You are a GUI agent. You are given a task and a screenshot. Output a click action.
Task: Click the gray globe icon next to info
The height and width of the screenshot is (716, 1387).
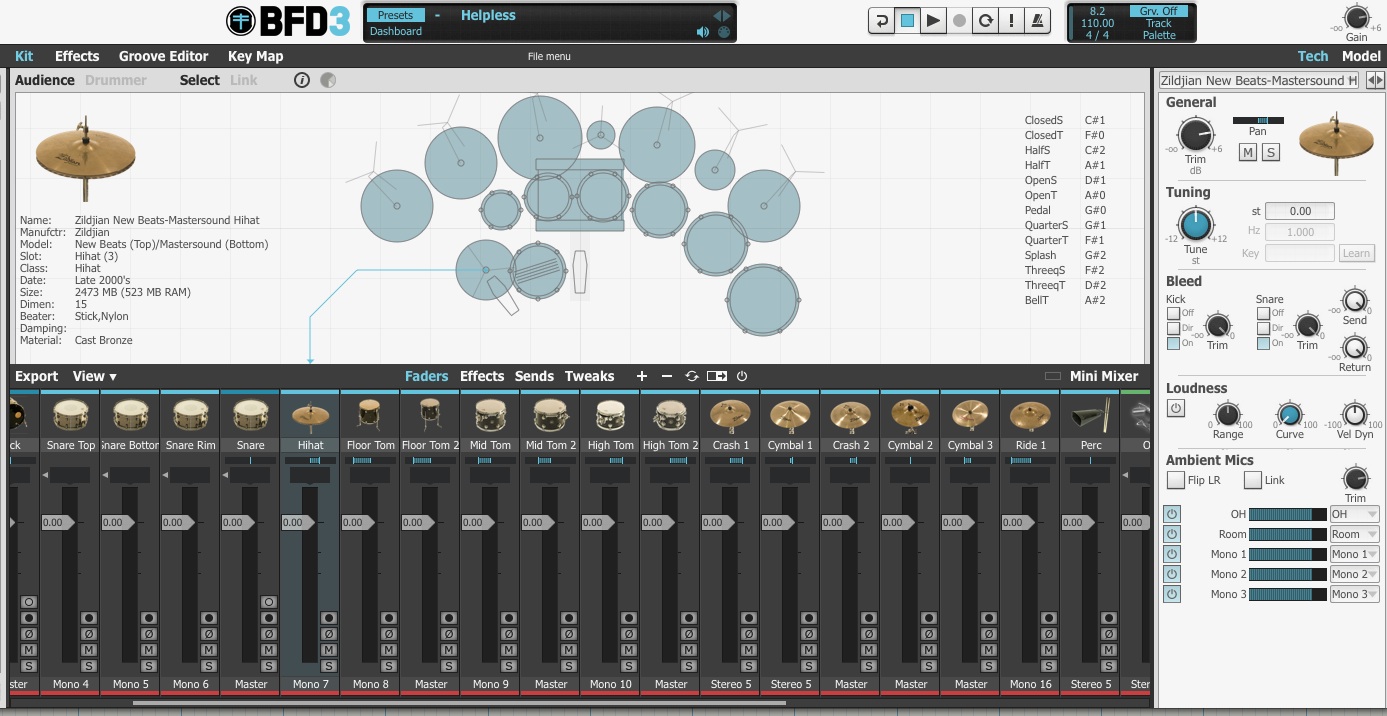pyautogui.click(x=328, y=80)
